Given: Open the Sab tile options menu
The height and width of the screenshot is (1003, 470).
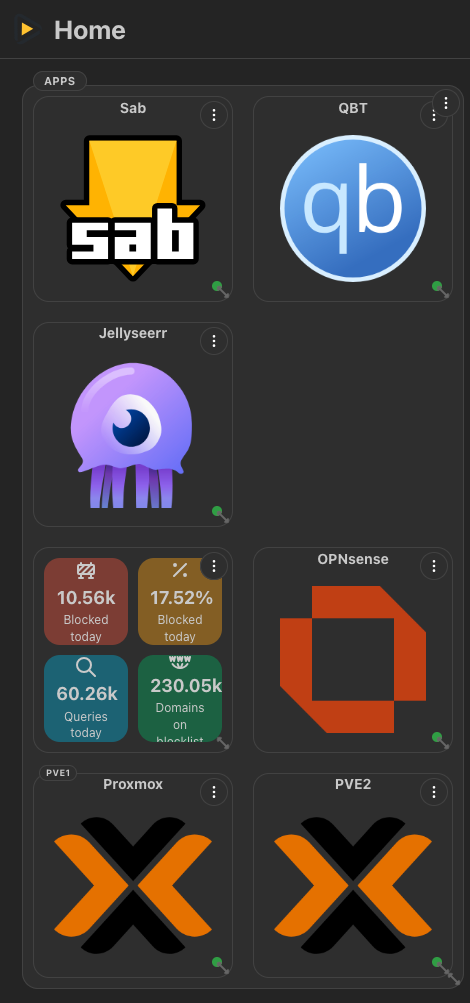Looking at the screenshot, I should (214, 115).
